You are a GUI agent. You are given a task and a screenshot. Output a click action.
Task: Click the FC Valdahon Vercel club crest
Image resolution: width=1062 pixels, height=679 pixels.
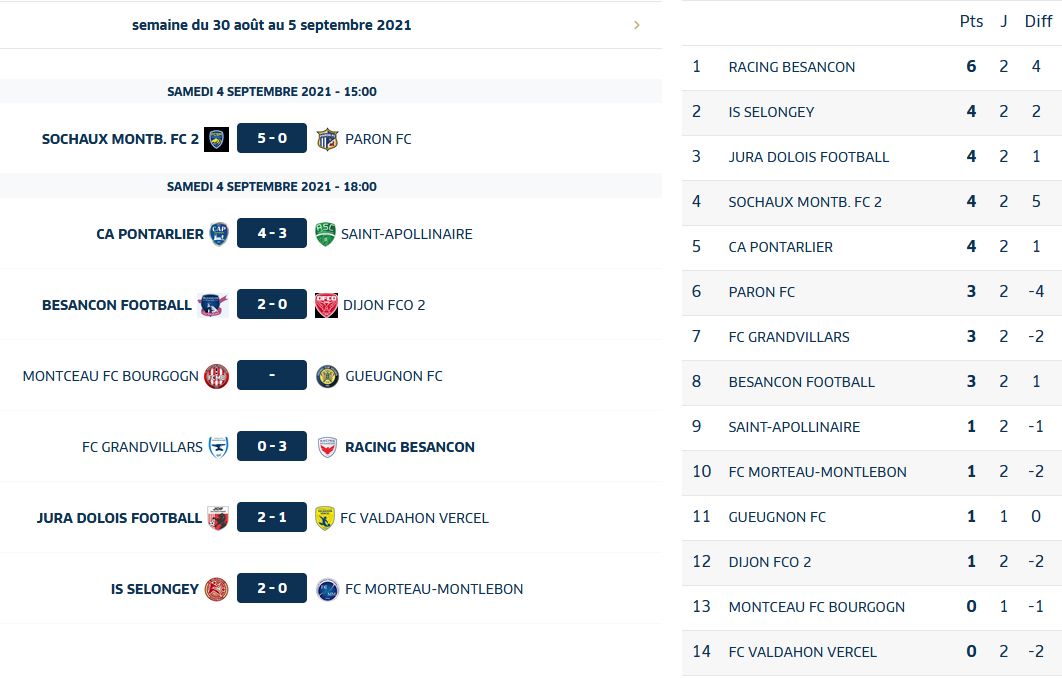pyautogui.click(x=325, y=518)
